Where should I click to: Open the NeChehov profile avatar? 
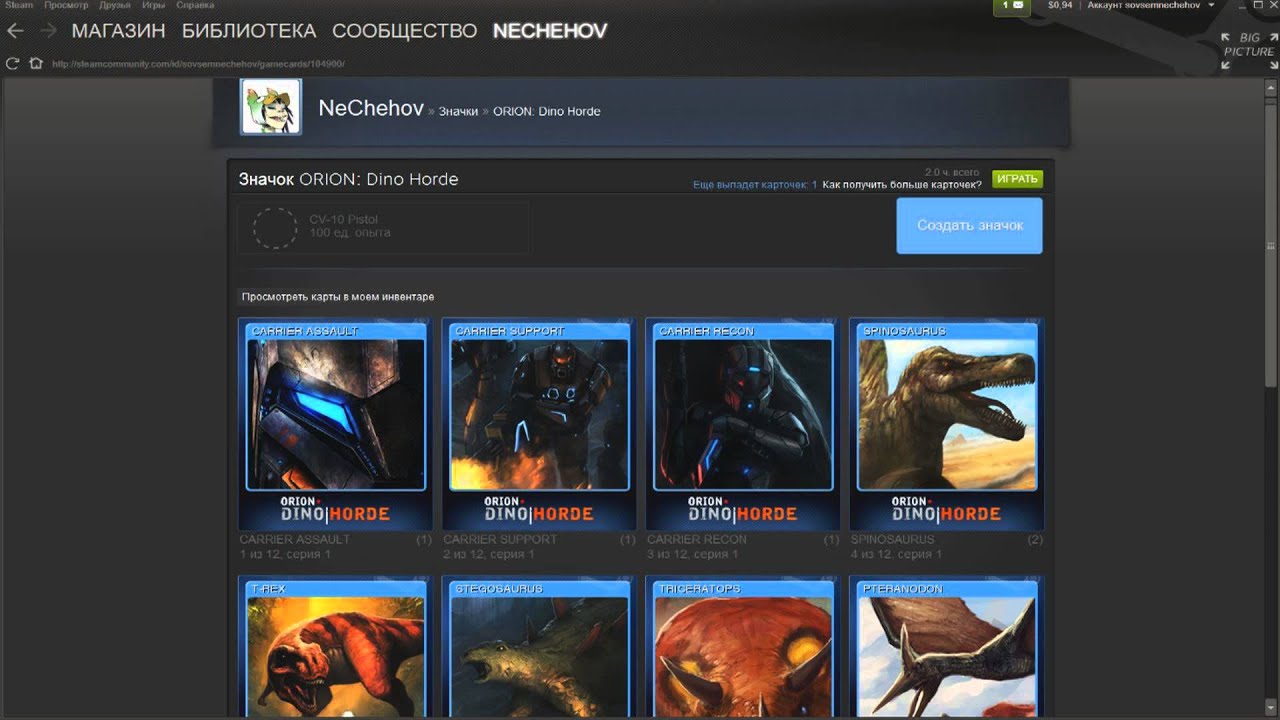tap(271, 107)
